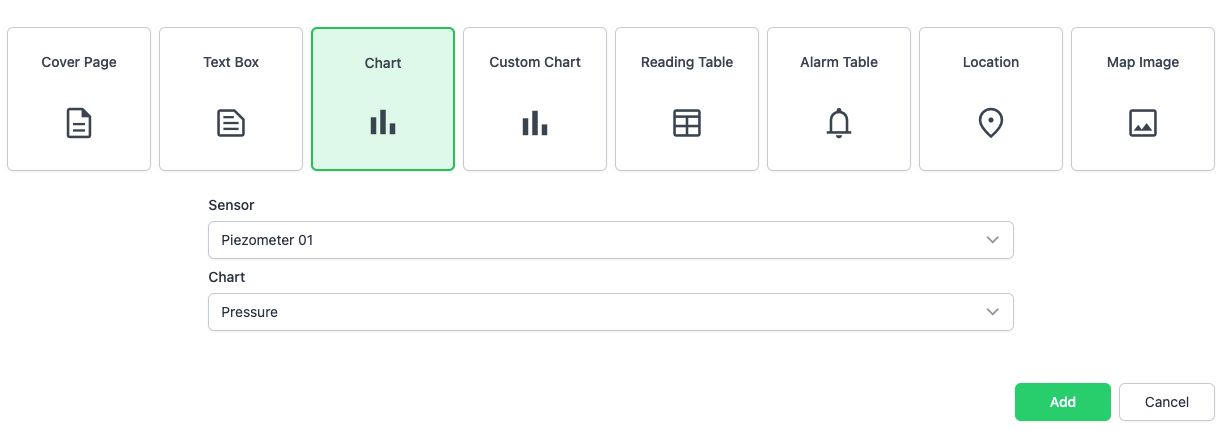The width and height of the screenshot is (1231, 435).
Task: Expand the Sensor dropdown chevron
Action: point(993,240)
